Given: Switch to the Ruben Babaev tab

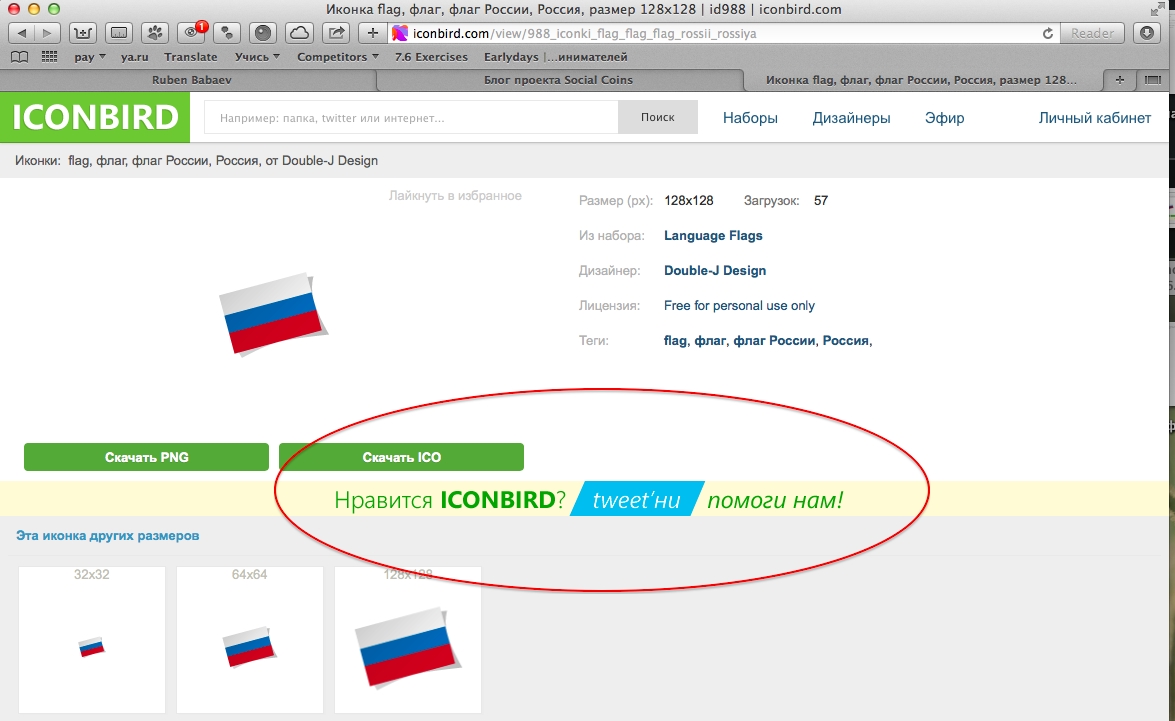Looking at the screenshot, I should point(191,80).
